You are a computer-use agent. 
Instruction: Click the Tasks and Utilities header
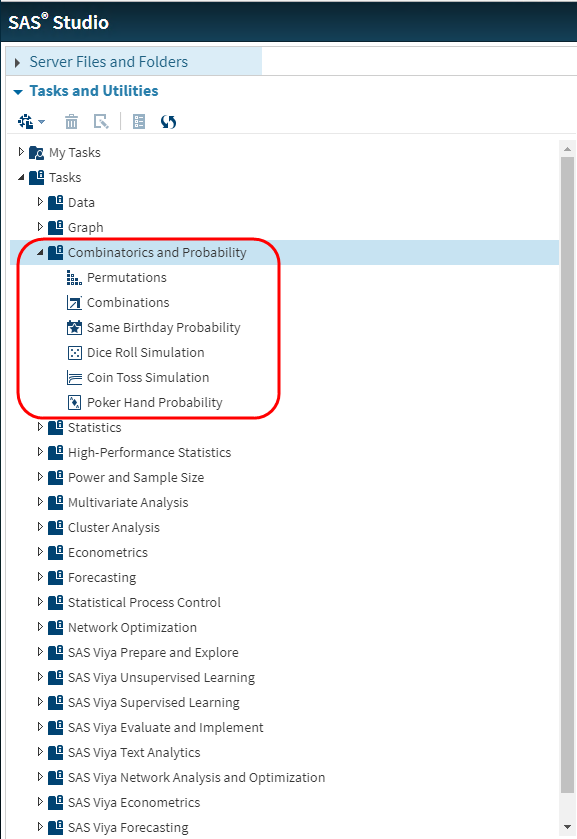(94, 91)
